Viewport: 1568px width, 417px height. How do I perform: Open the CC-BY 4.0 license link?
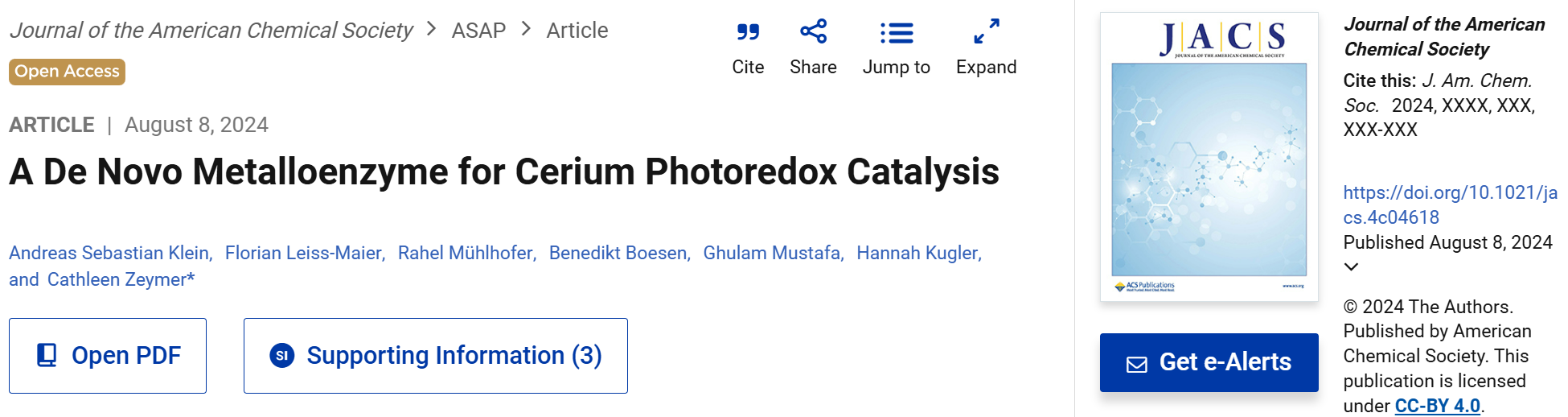click(1438, 406)
